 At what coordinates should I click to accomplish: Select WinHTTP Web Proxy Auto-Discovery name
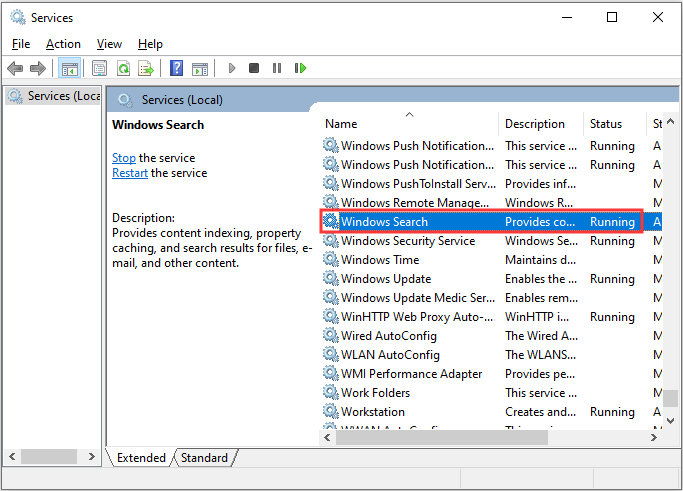[416, 317]
